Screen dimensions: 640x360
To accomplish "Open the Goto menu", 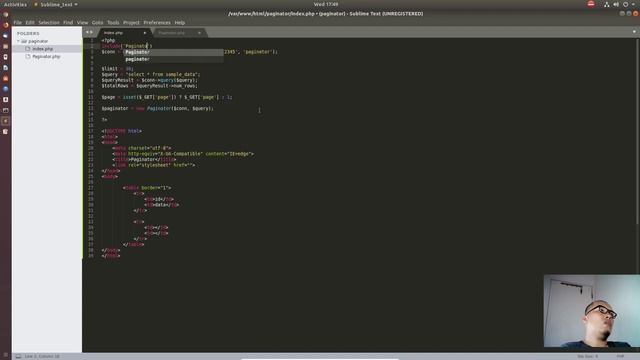I will click(x=97, y=22).
